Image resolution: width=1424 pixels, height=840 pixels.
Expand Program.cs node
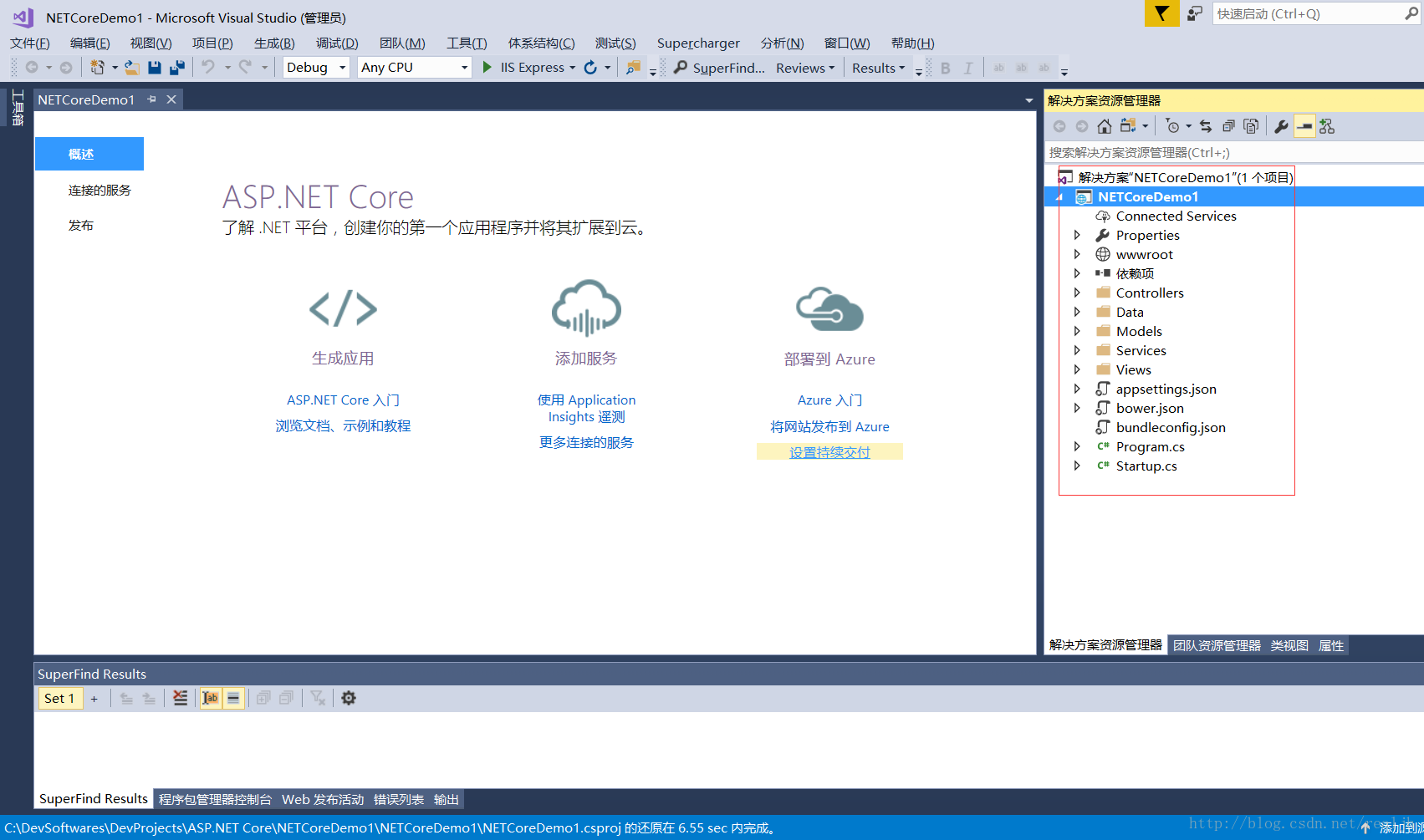pyautogui.click(x=1077, y=446)
